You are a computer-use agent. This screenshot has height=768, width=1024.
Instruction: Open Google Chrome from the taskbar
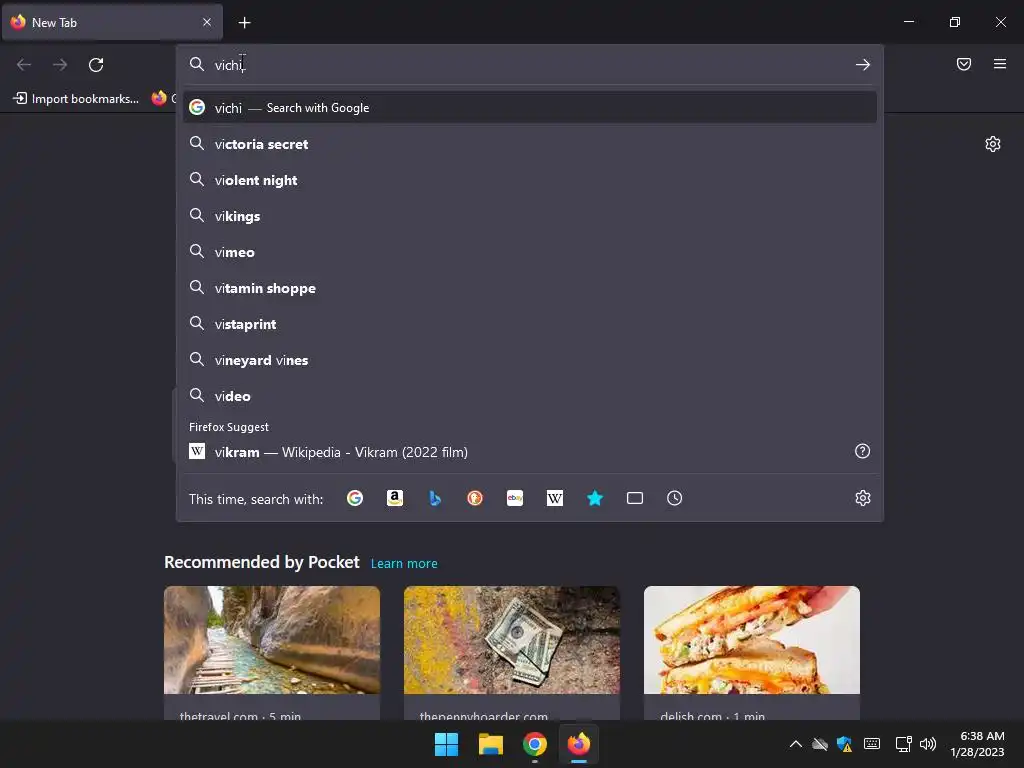pos(535,744)
